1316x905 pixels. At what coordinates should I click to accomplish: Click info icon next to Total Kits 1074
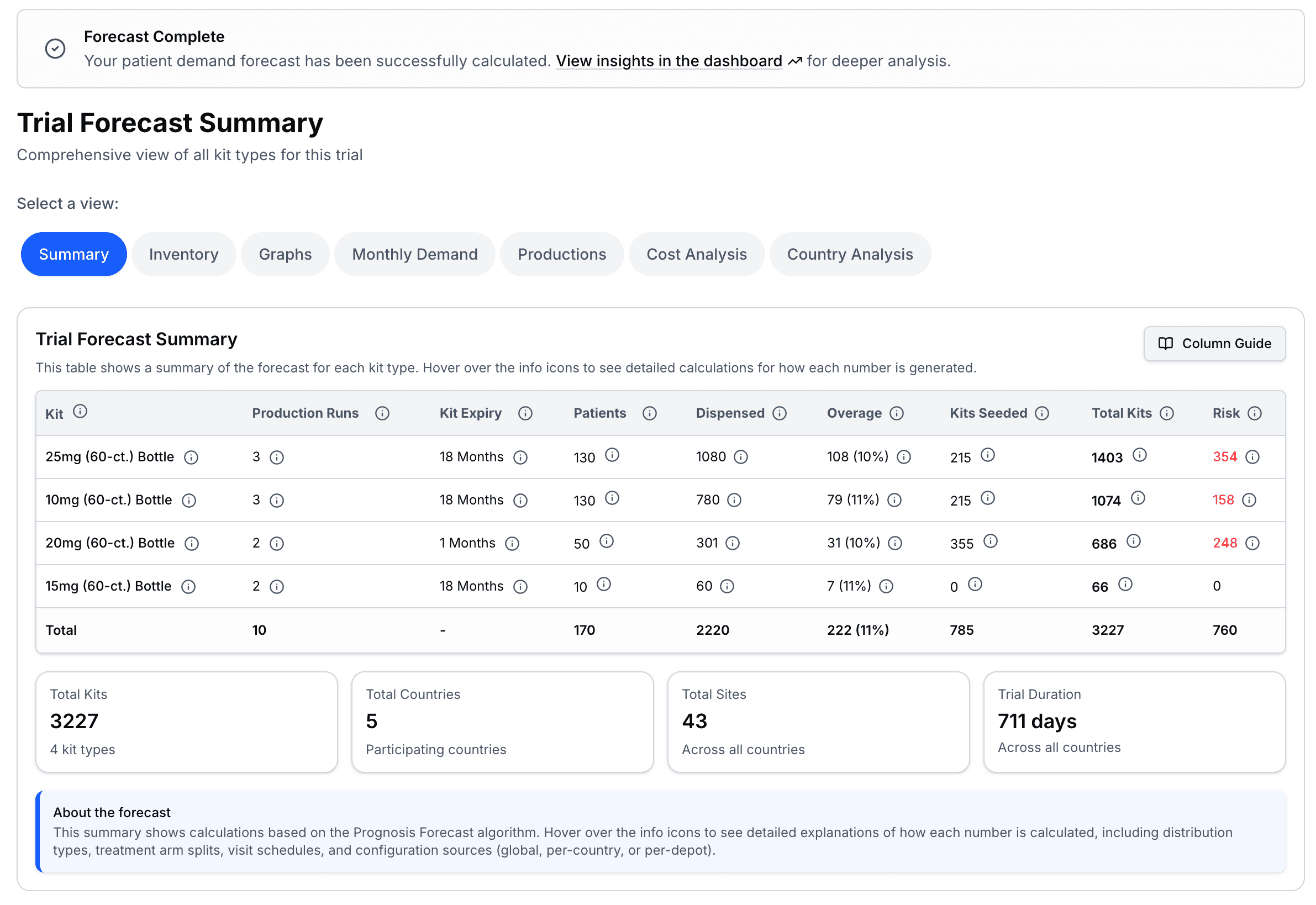coord(1138,498)
